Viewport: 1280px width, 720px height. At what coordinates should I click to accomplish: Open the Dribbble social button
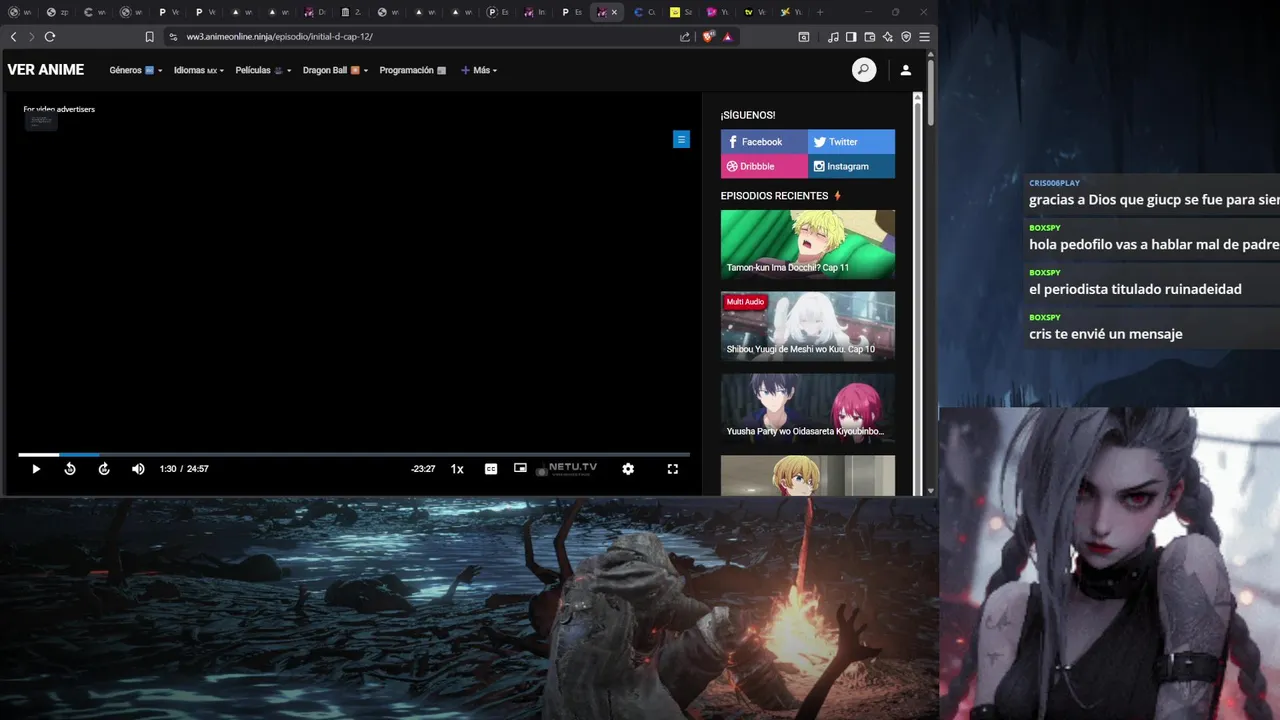pos(764,166)
